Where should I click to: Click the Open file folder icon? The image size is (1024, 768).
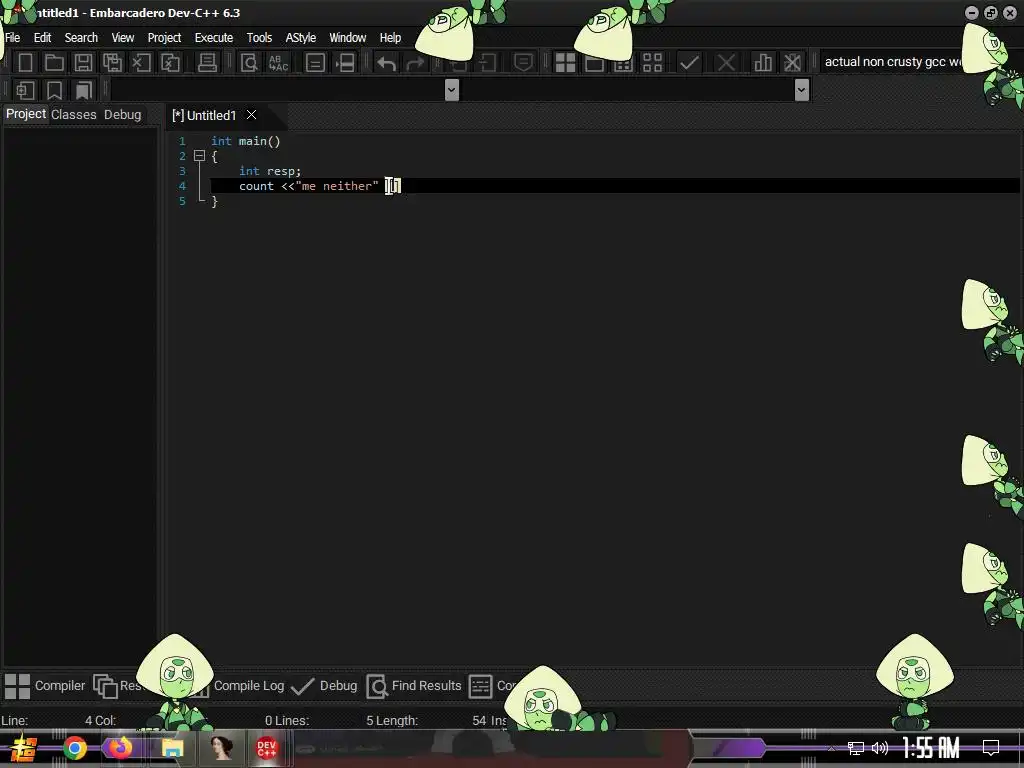tap(54, 63)
